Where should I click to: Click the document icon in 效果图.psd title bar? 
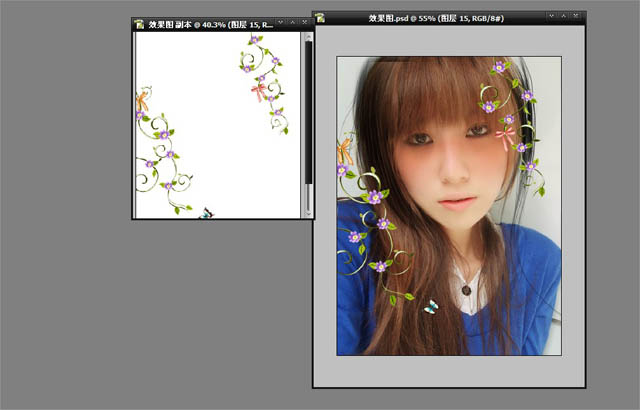point(321,18)
